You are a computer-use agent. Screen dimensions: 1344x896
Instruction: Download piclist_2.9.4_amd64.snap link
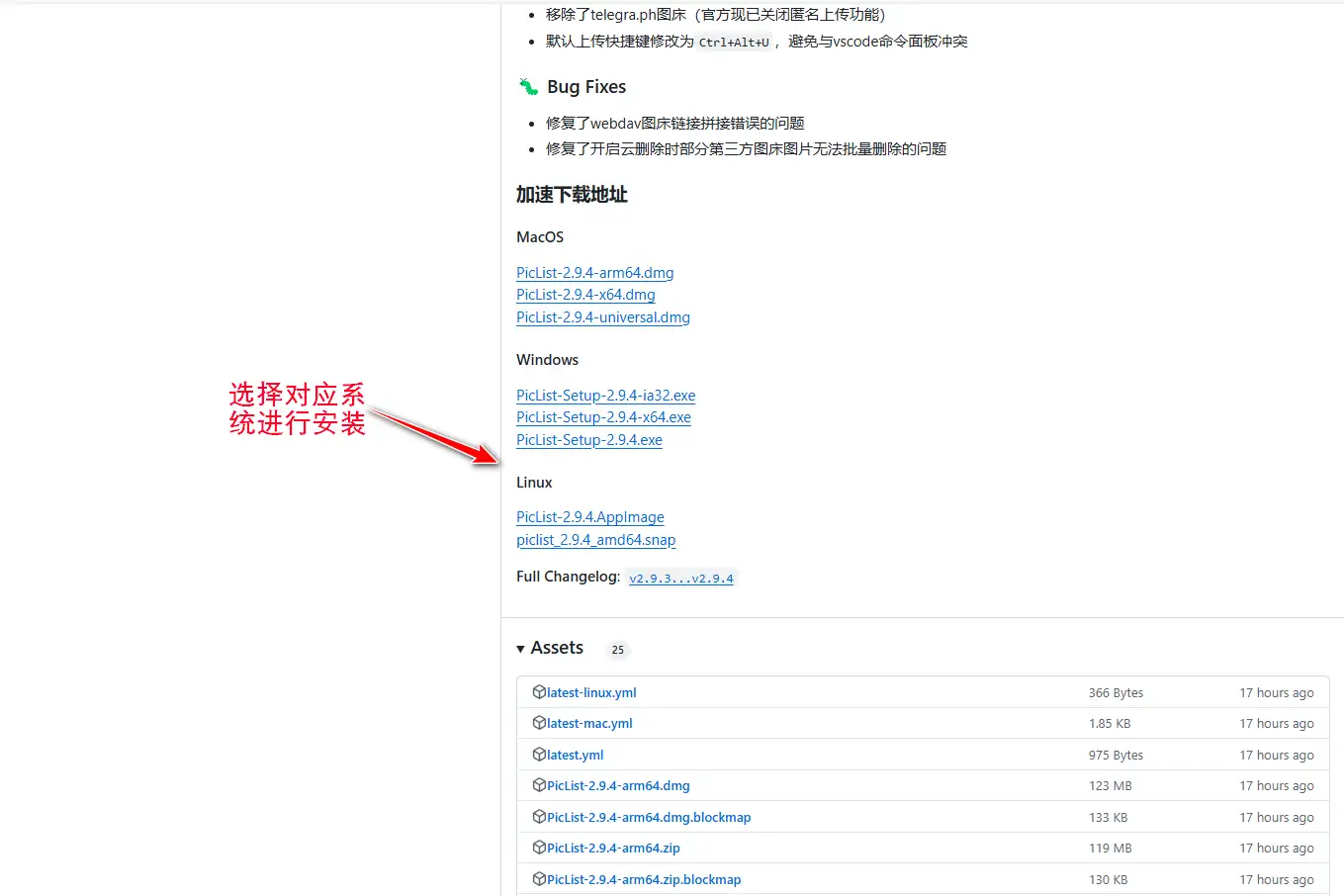tap(595, 540)
